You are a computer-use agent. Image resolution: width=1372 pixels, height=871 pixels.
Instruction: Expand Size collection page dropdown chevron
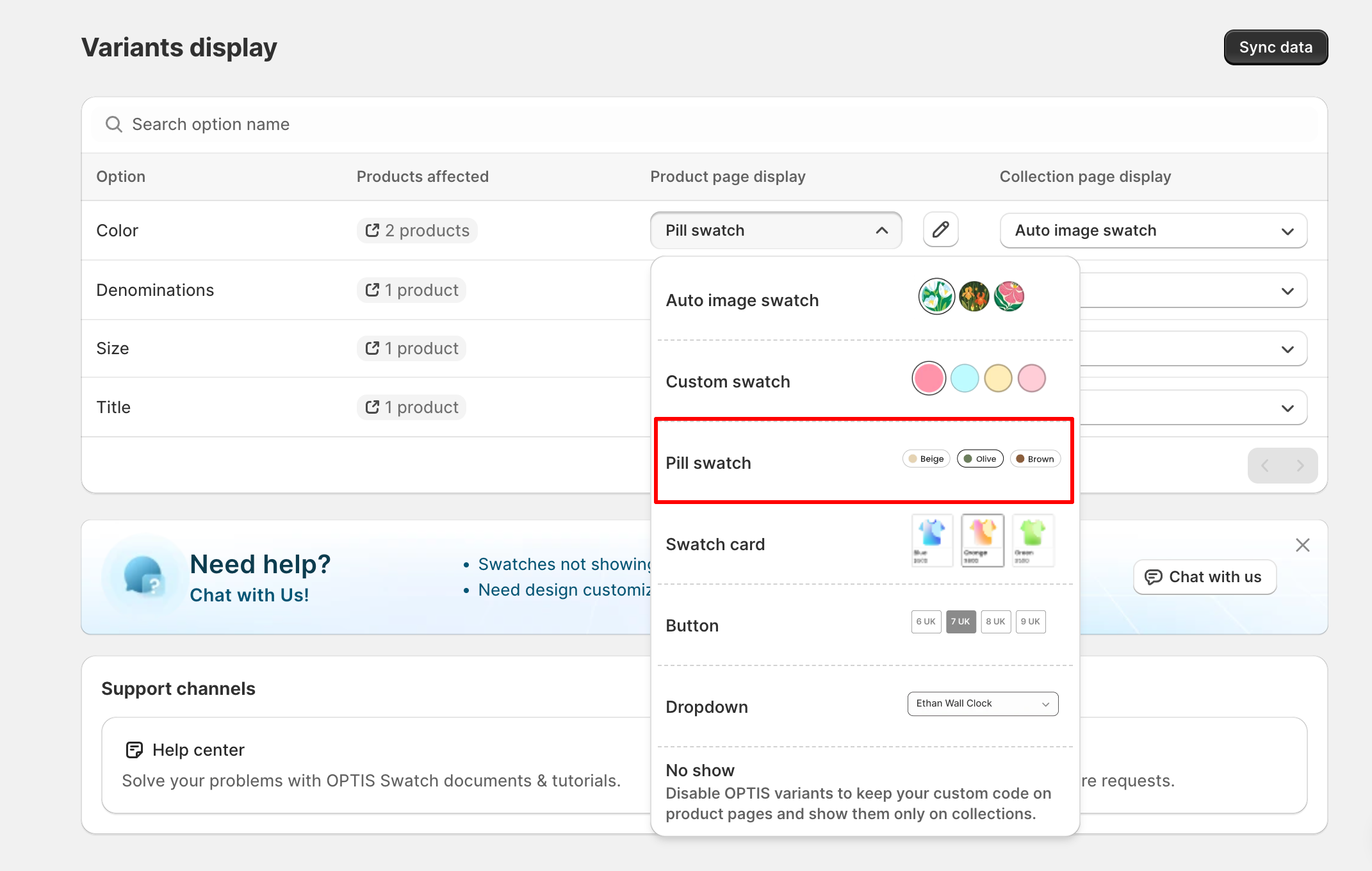(1287, 349)
